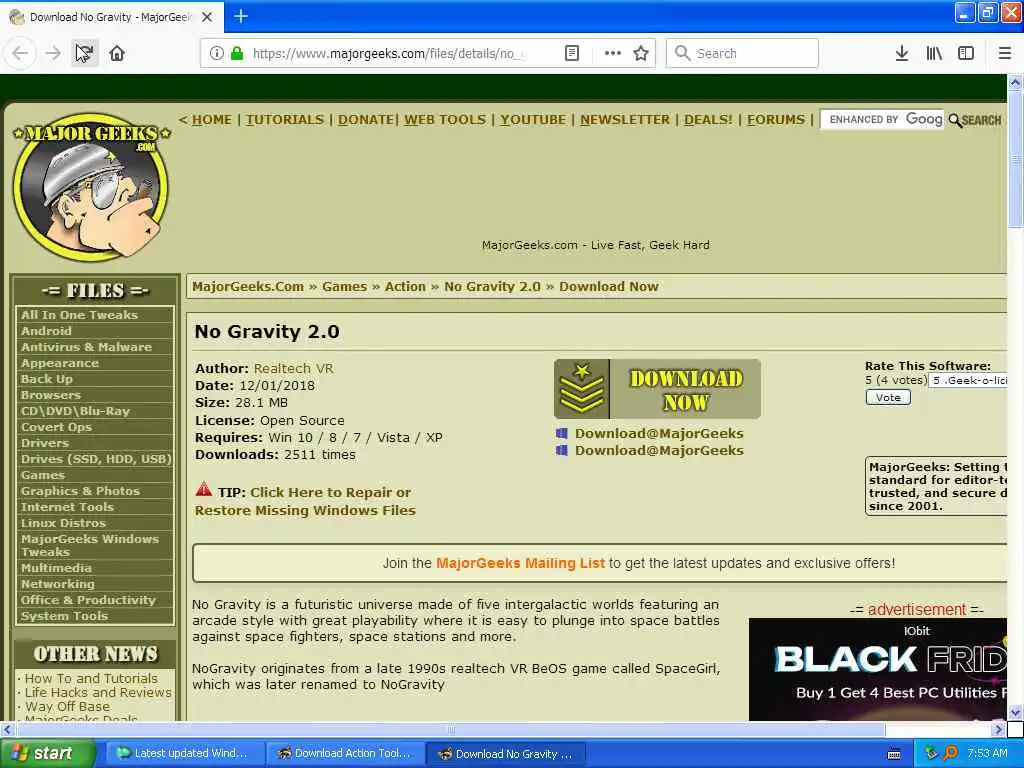Image resolution: width=1024 pixels, height=768 pixels.
Task: Open the YOUTUBE menu item
Action: (x=533, y=120)
